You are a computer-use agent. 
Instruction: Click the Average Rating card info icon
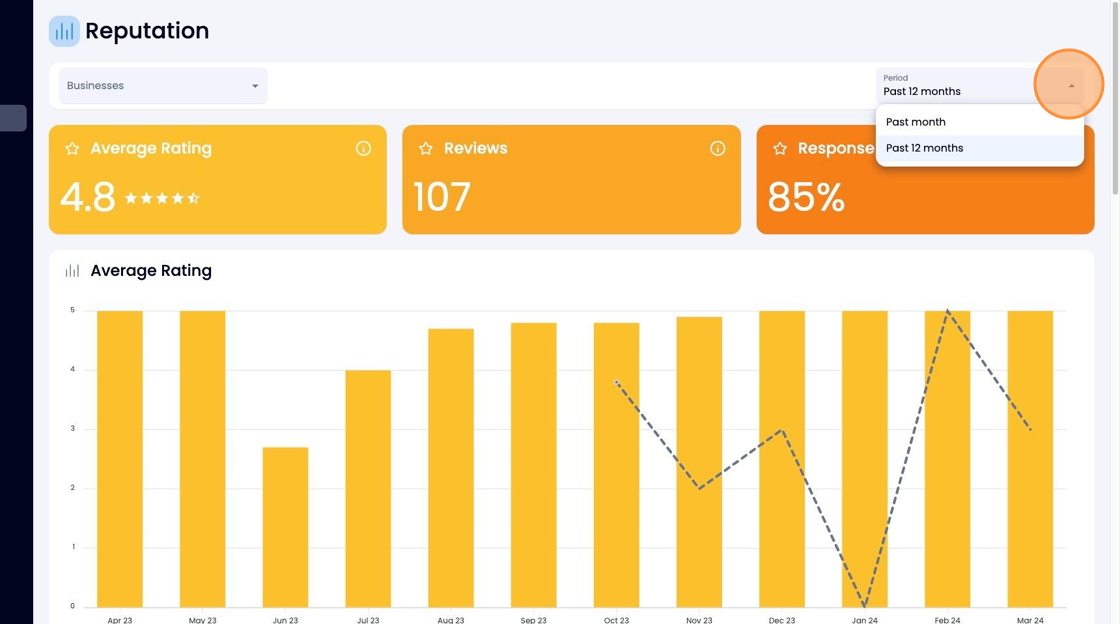click(364, 149)
